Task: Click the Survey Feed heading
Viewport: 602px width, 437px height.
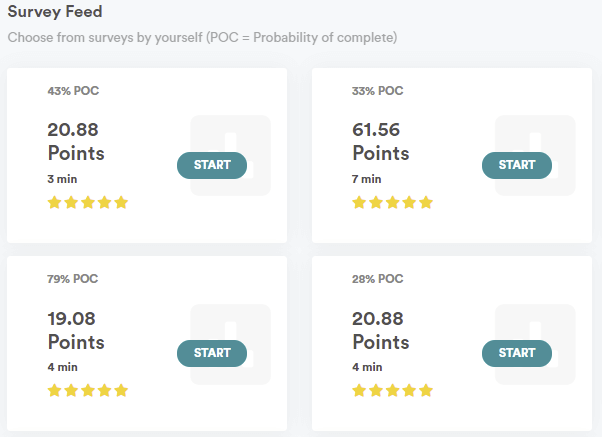Action: tap(55, 12)
